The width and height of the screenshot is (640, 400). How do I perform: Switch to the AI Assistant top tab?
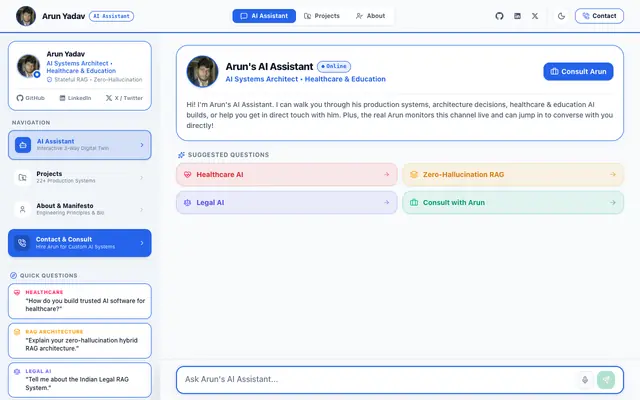pyautogui.click(x=264, y=16)
